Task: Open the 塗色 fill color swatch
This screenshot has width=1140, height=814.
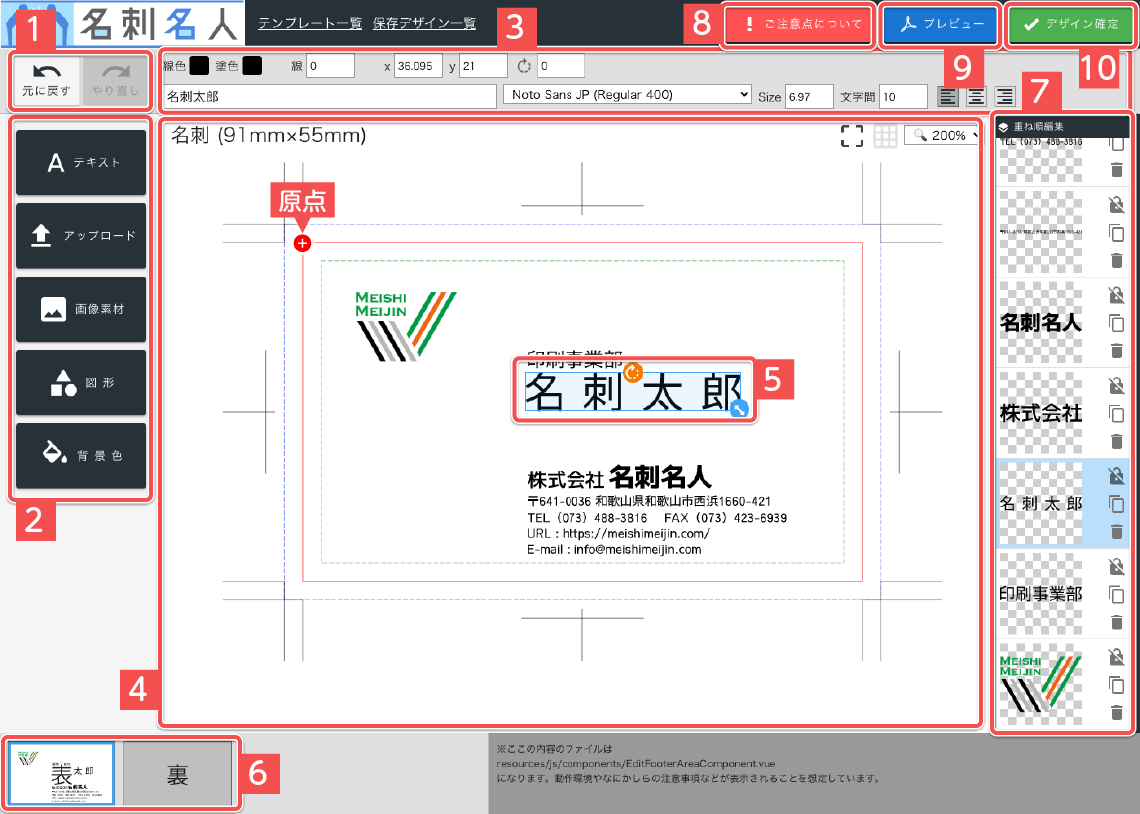Action: click(252, 66)
